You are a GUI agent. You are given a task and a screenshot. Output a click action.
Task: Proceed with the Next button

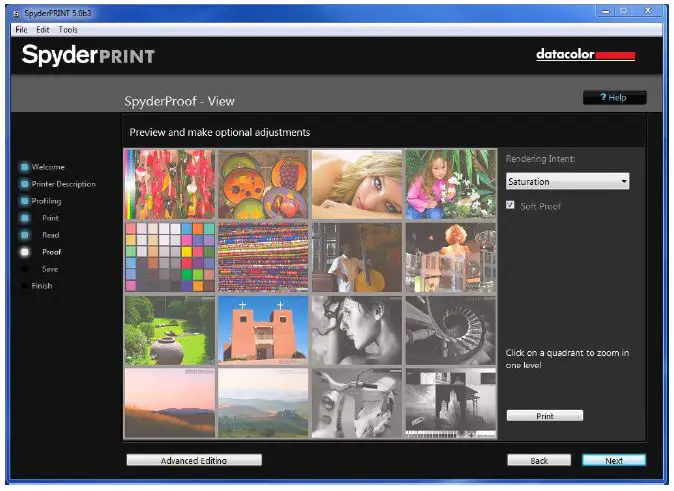(614, 460)
